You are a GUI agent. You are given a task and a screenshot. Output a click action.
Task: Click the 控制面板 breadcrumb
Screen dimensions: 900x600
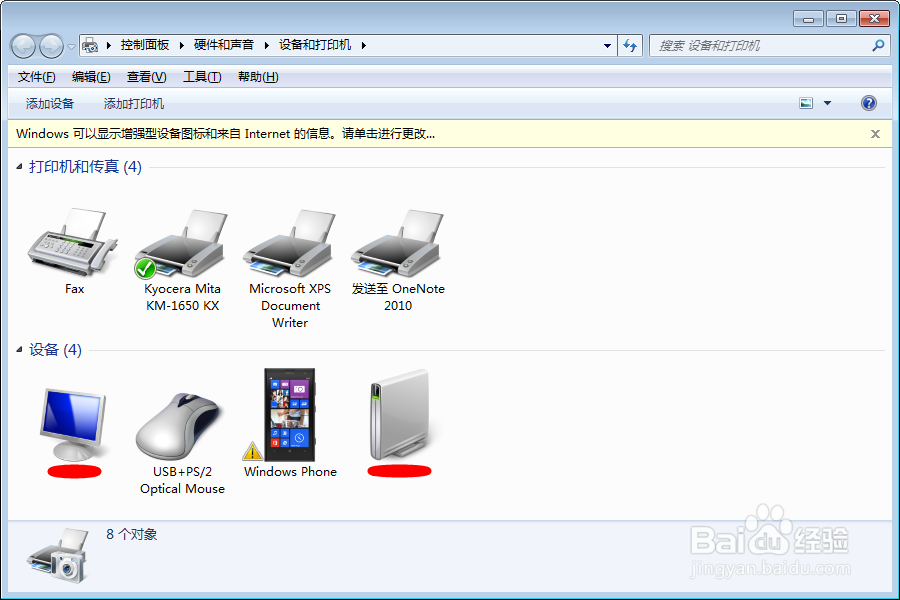point(145,45)
